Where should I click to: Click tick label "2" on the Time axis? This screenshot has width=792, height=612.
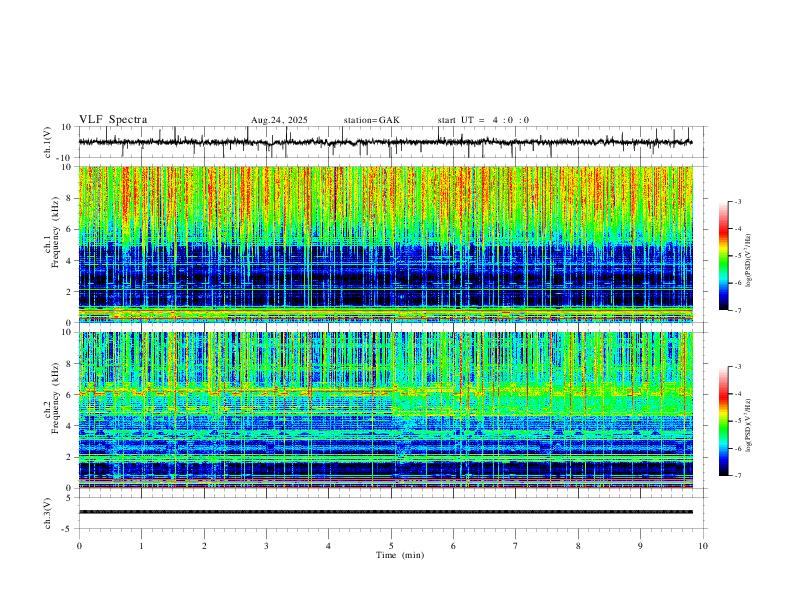click(x=204, y=546)
